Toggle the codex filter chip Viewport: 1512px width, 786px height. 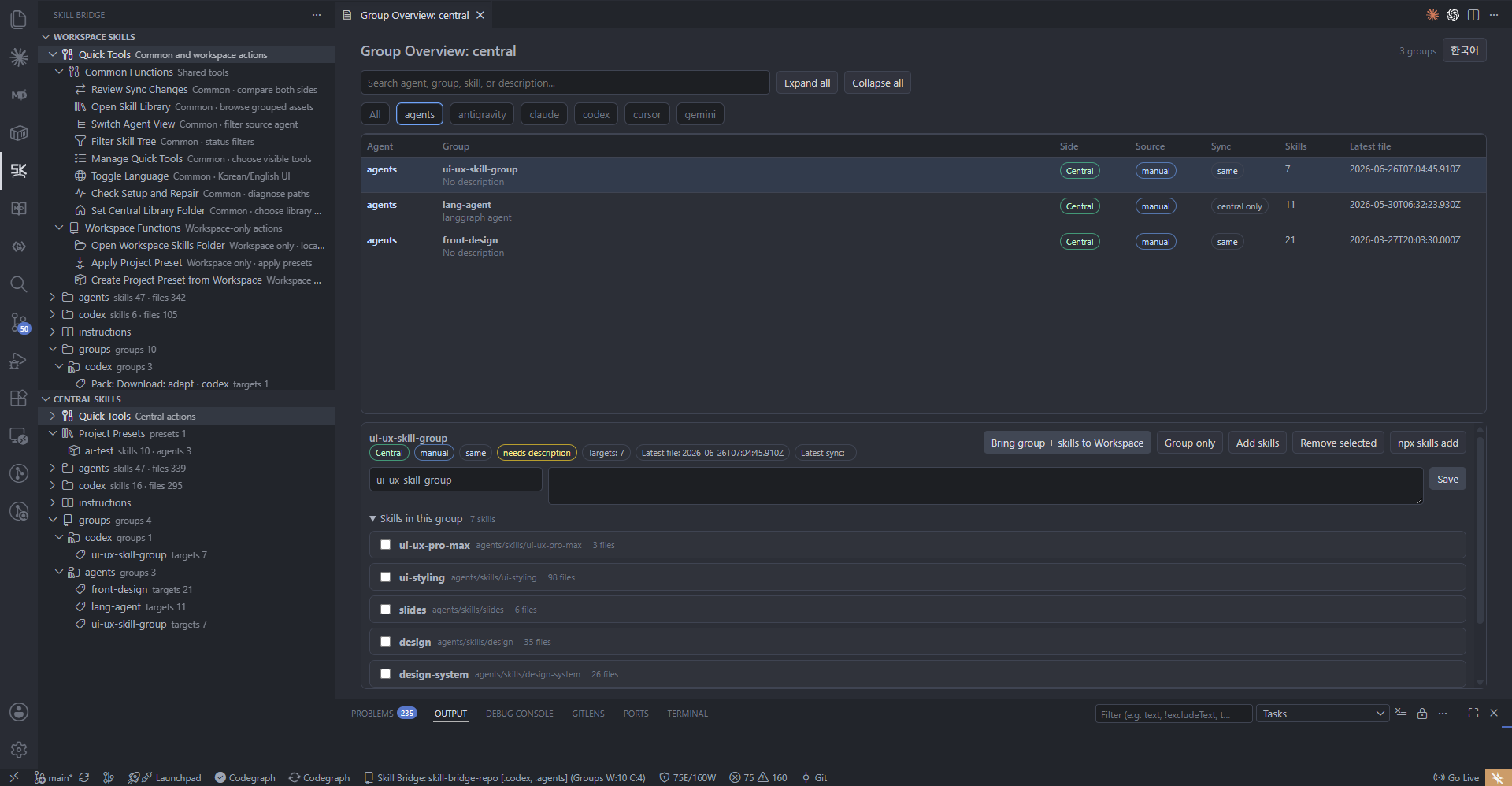point(596,114)
